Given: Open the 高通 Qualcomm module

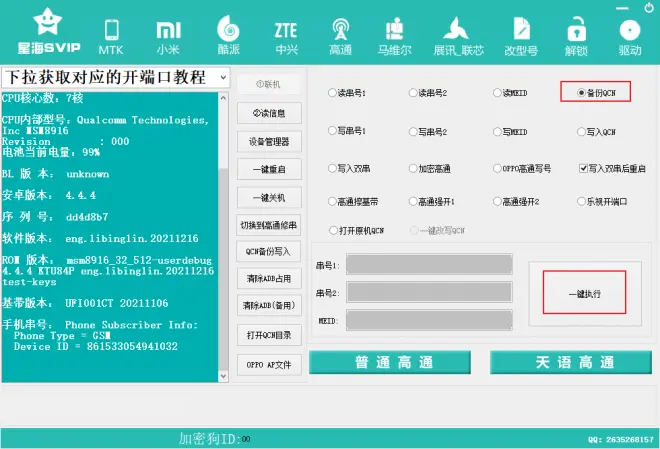Looking at the screenshot, I should click(341, 37).
